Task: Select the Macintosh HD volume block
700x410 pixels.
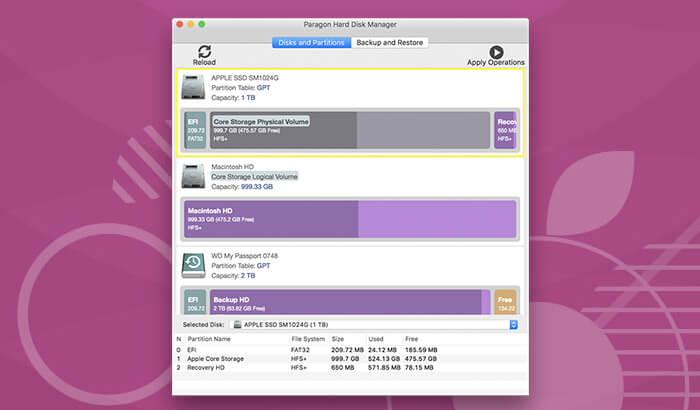Action: pyautogui.click(x=350, y=219)
